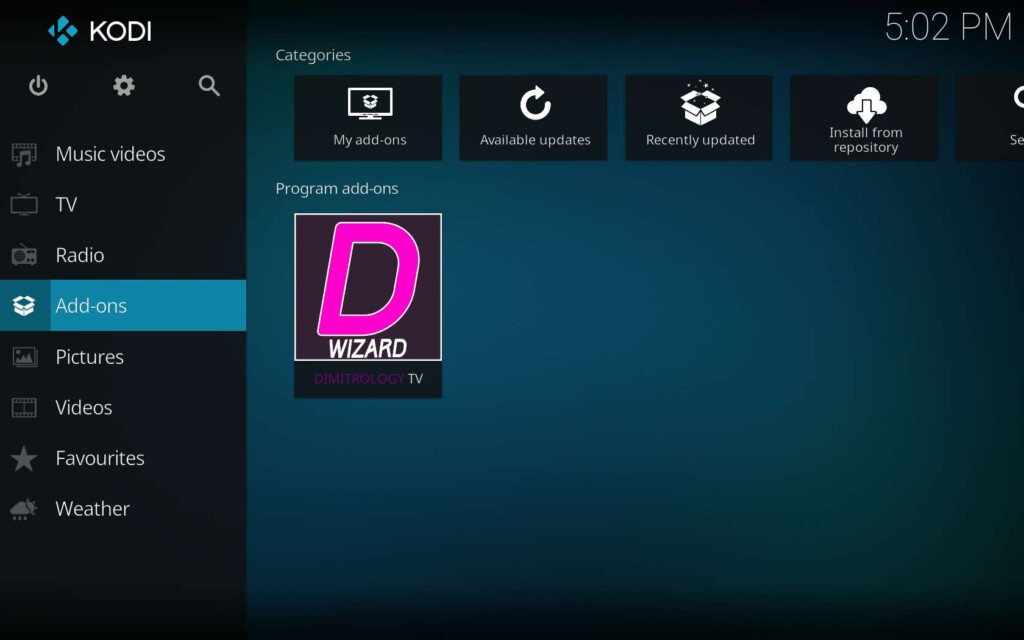Image resolution: width=1024 pixels, height=640 pixels.
Task: Click the Music videos film-note icon
Action: (24, 154)
